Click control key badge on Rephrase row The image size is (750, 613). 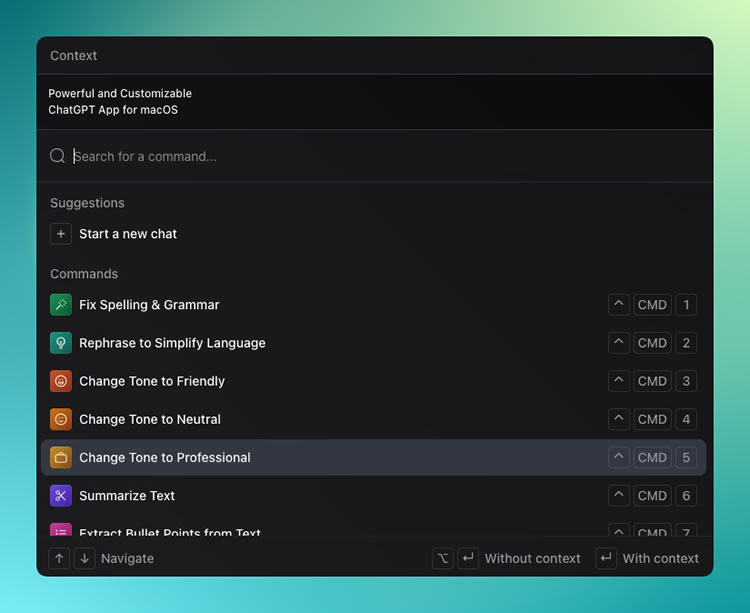click(618, 343)
